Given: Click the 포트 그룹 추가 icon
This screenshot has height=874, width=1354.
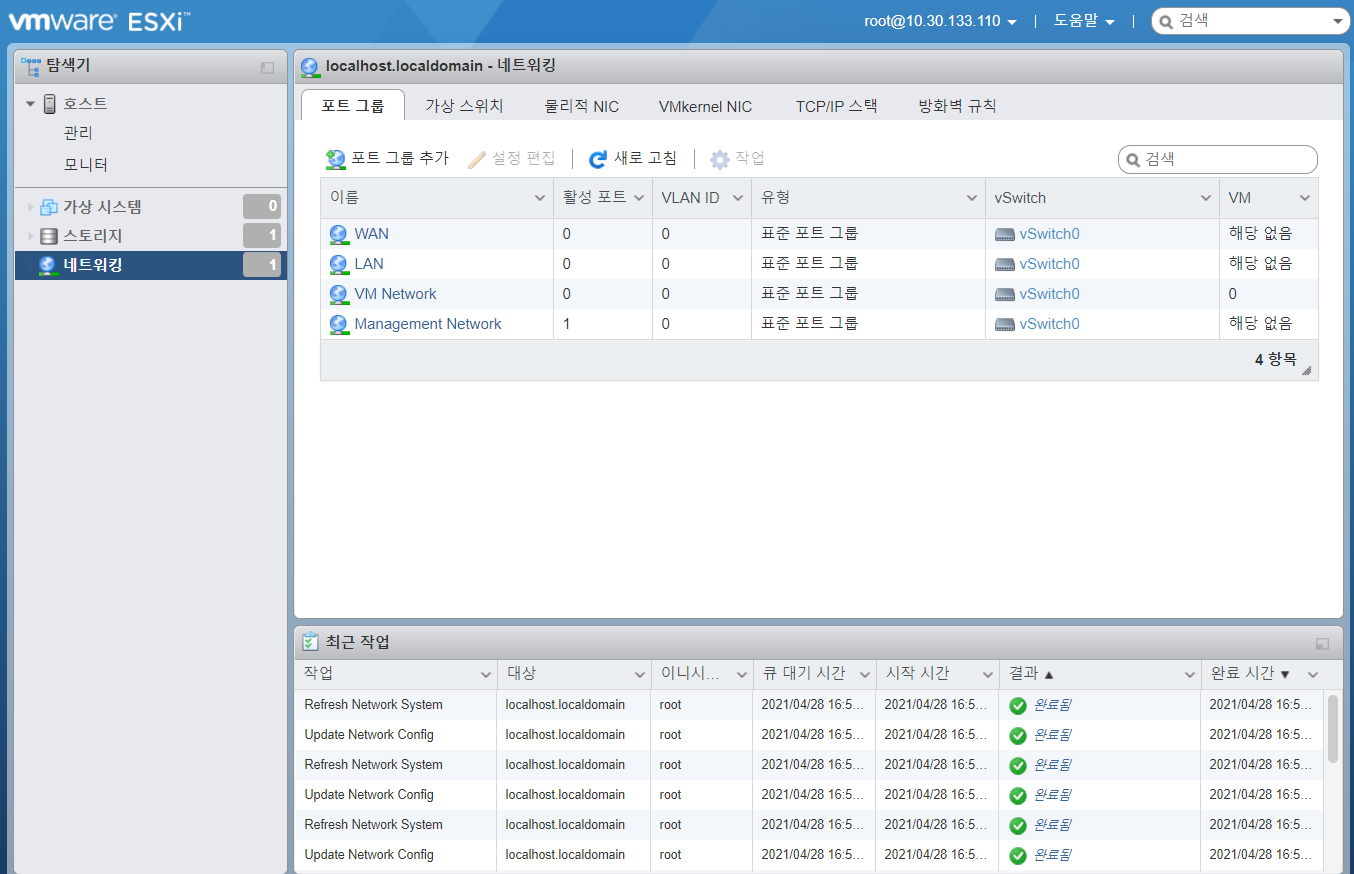Looking at the screenshot, I should [x=336, y=159].
